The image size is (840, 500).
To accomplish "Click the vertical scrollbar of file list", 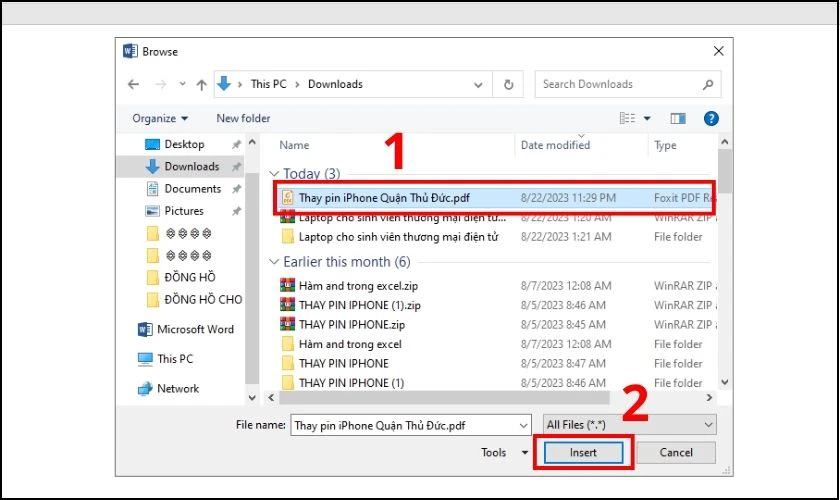I will [725, 171].
